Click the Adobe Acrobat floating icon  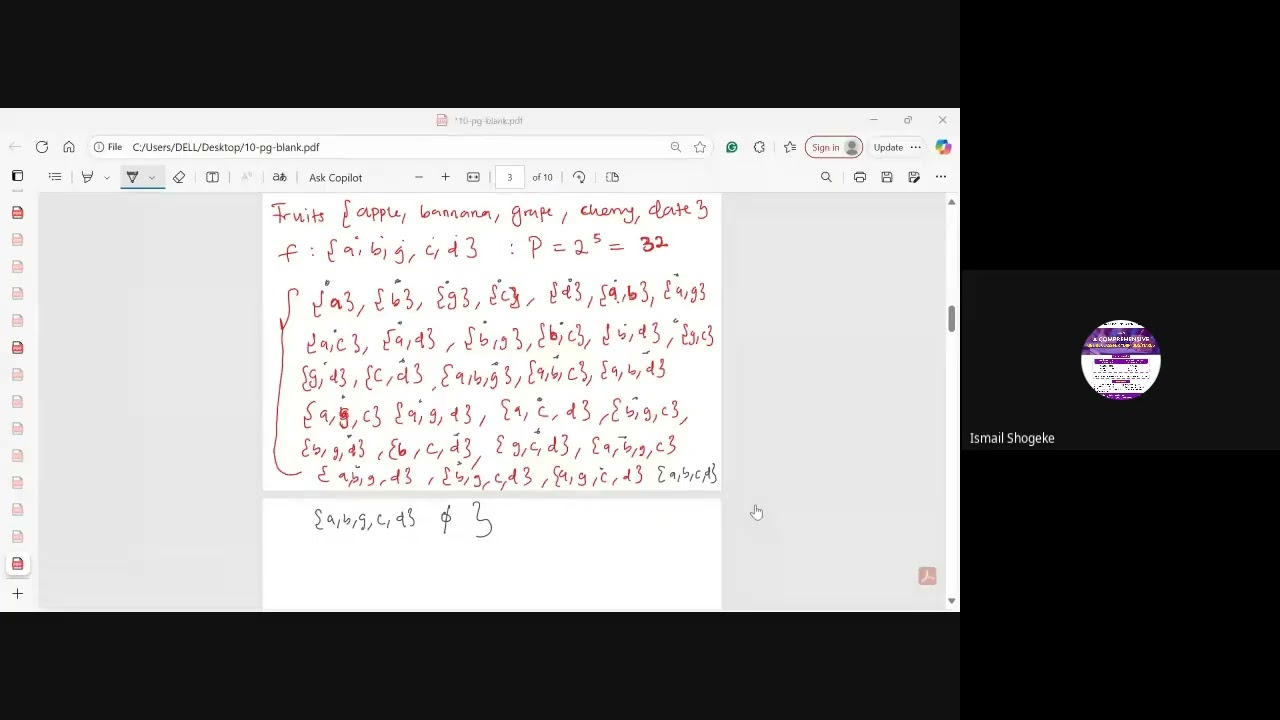point(927,576)
